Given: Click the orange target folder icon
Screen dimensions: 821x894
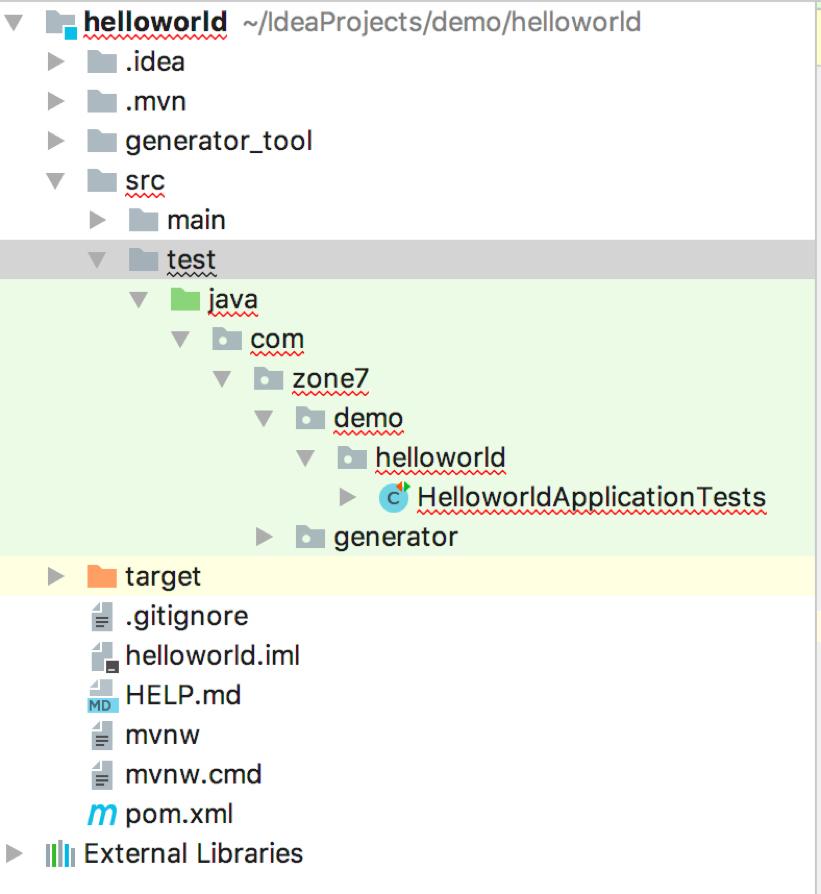Looking at the screenshot, I should pos(102,576).
